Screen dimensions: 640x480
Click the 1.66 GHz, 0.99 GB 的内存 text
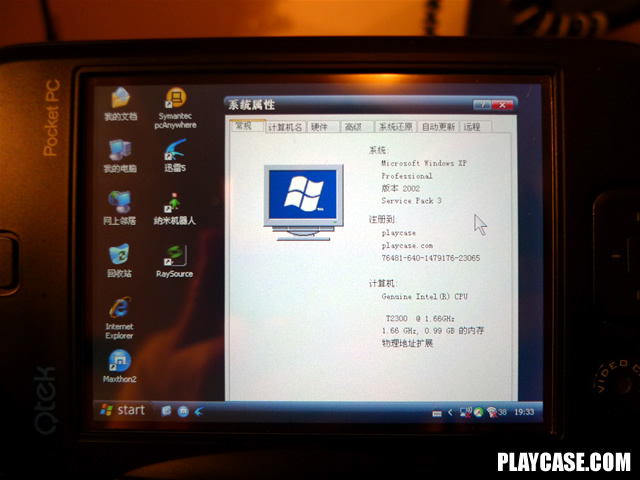pyautogui.click(x=433, y=331)
